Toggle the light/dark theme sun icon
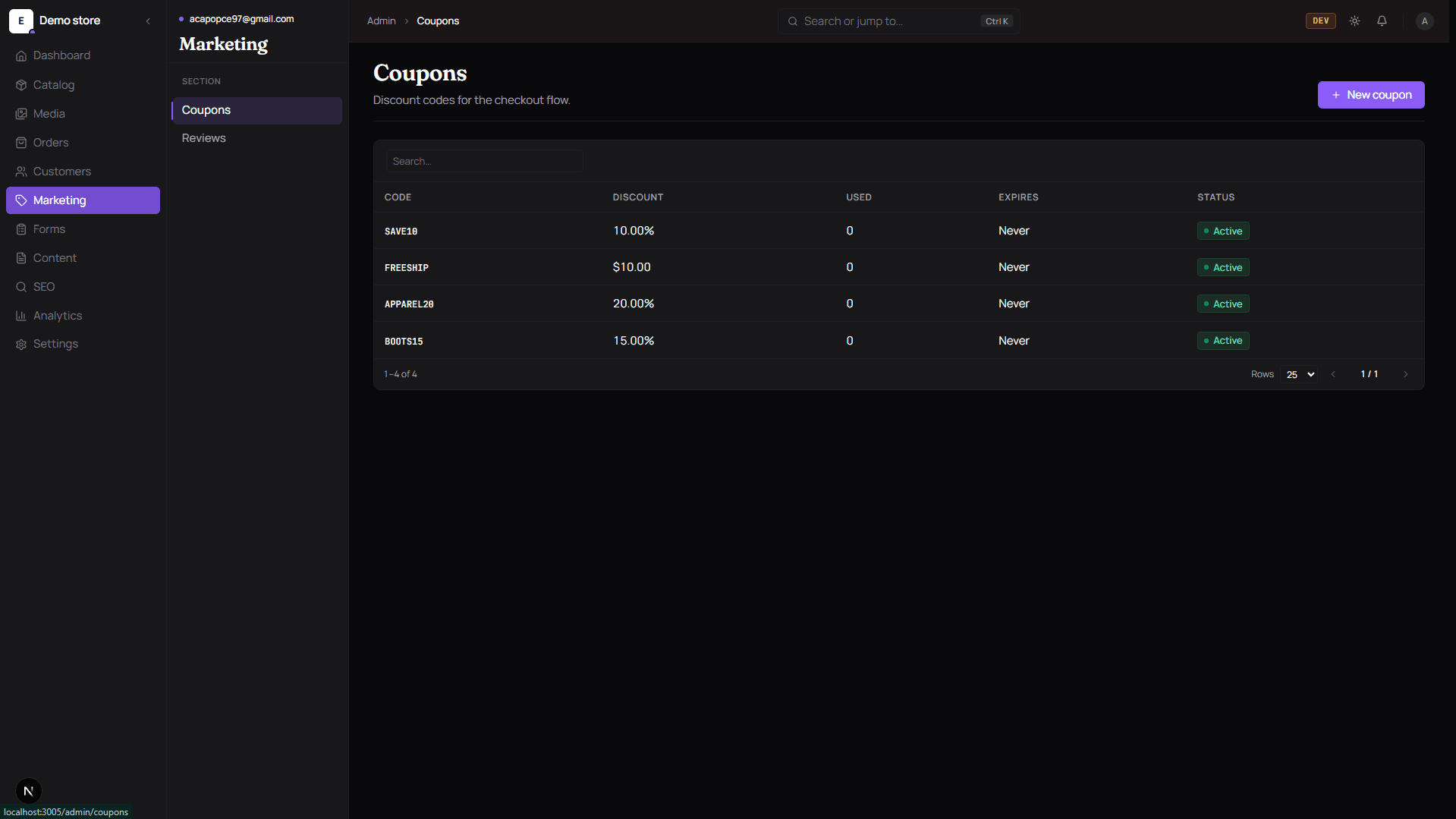This screenshot has height=819, width=1456. point(1354,21)
